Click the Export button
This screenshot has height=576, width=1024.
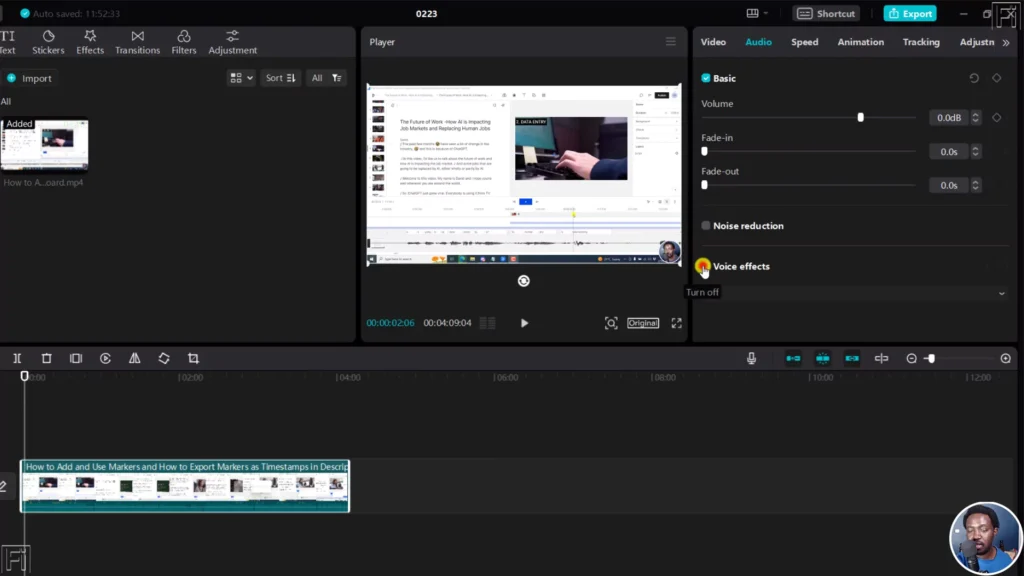click(910, 14)
